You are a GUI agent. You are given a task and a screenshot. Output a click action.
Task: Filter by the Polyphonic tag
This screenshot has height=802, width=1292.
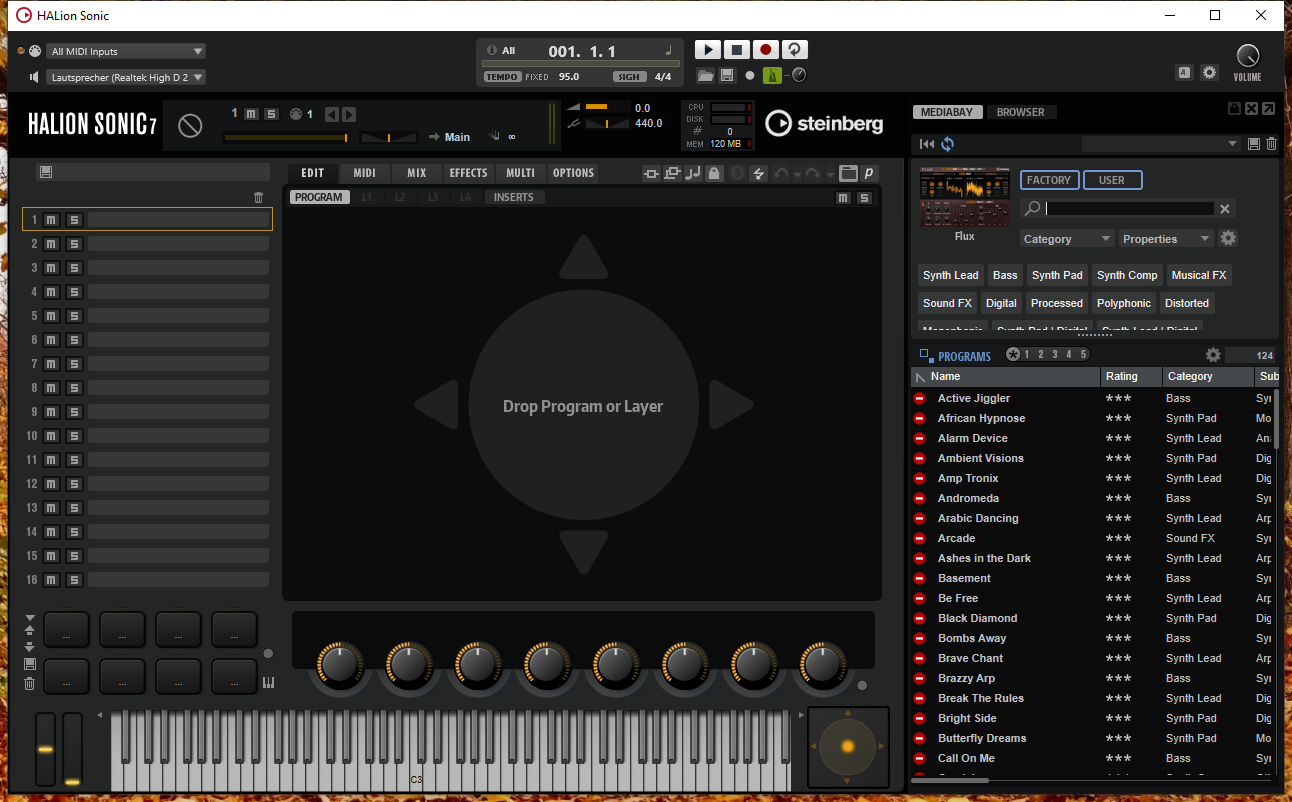coord(1124,303)
